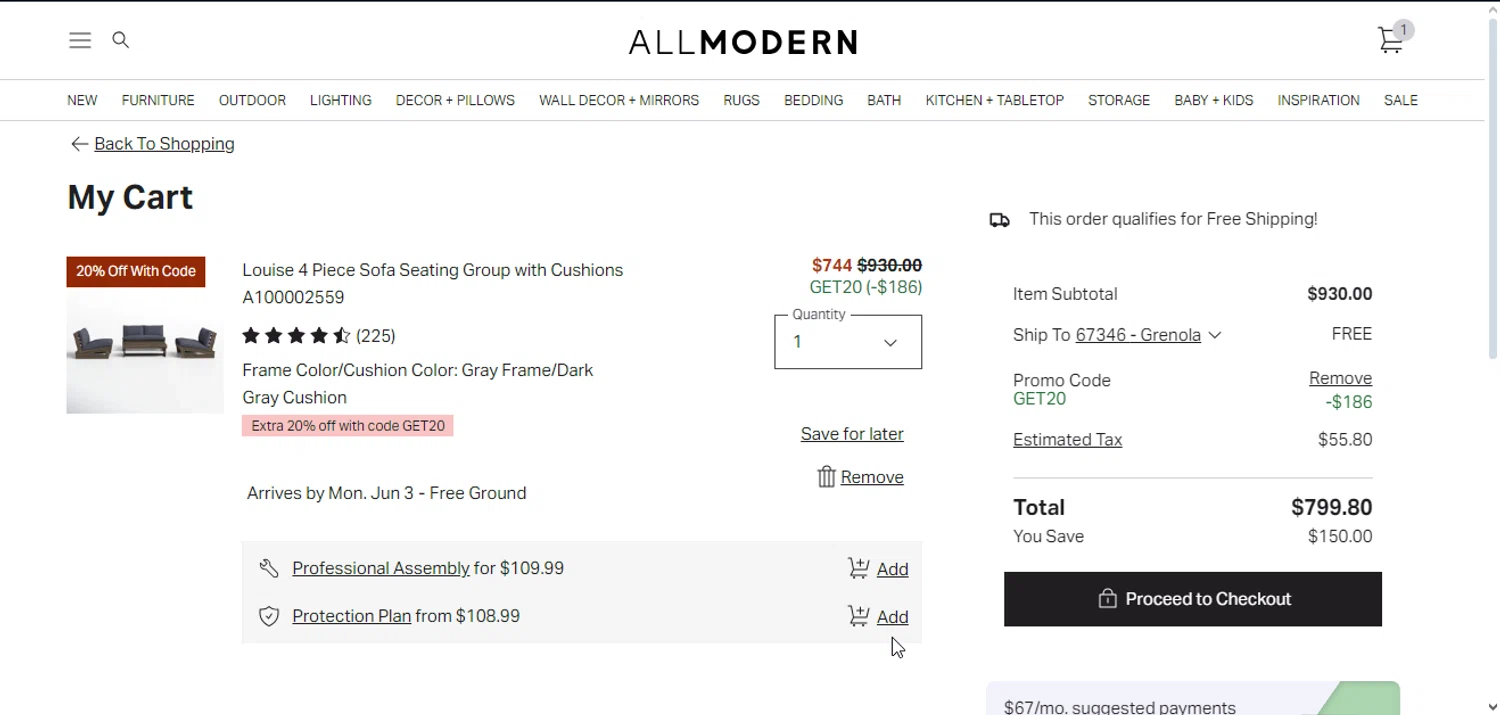Click the trash can remove icon
This screenshot has height=715, width=1500.
tap(826, 477)
